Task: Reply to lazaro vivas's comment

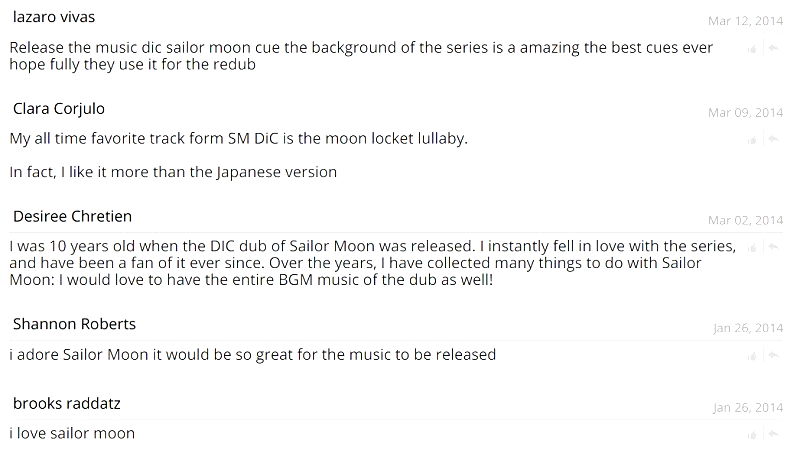Action: (773, 48)
